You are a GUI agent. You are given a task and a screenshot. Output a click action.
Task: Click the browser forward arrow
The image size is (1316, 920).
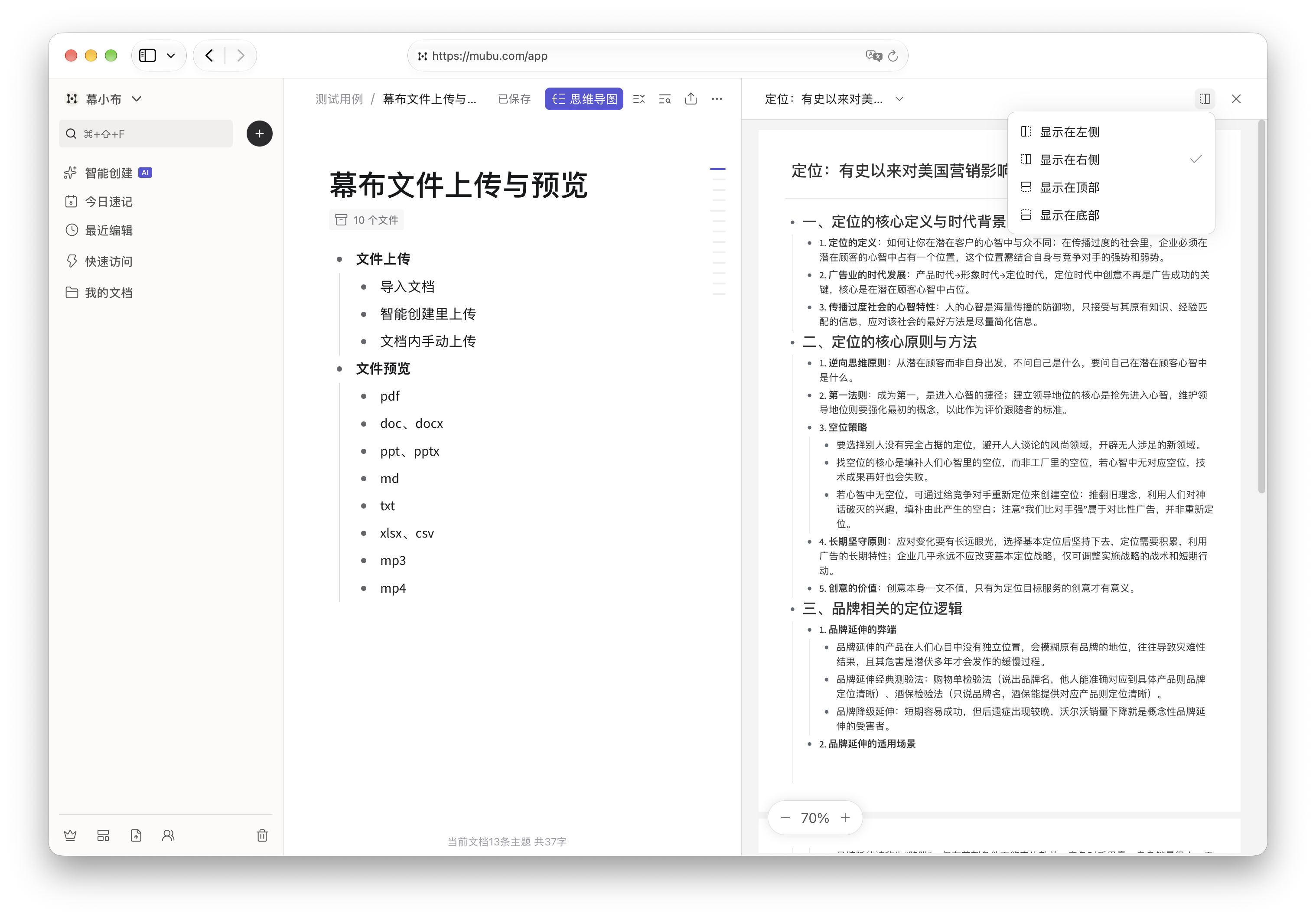(x=241, y=55)
